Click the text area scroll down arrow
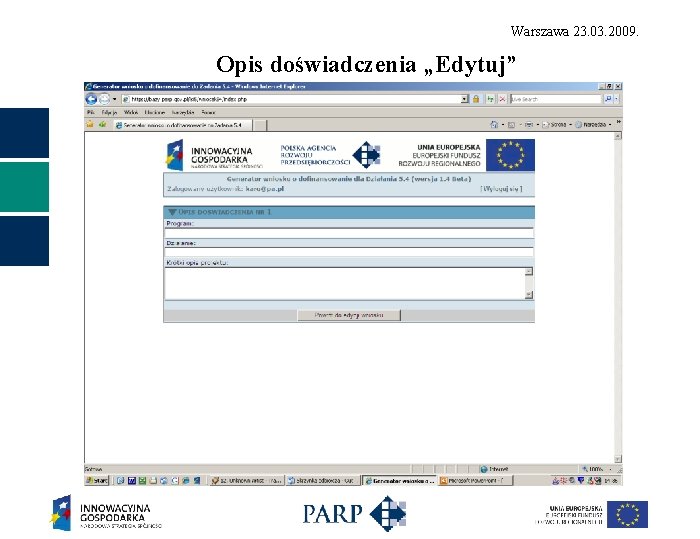 pyautogui.click(x=529, y=294)
